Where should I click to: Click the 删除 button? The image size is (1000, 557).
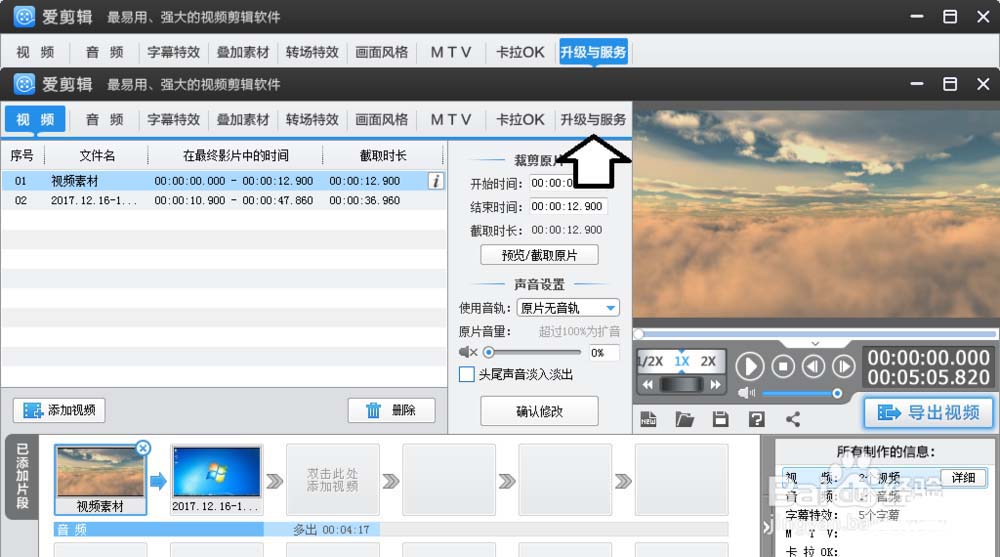point(392,410)
